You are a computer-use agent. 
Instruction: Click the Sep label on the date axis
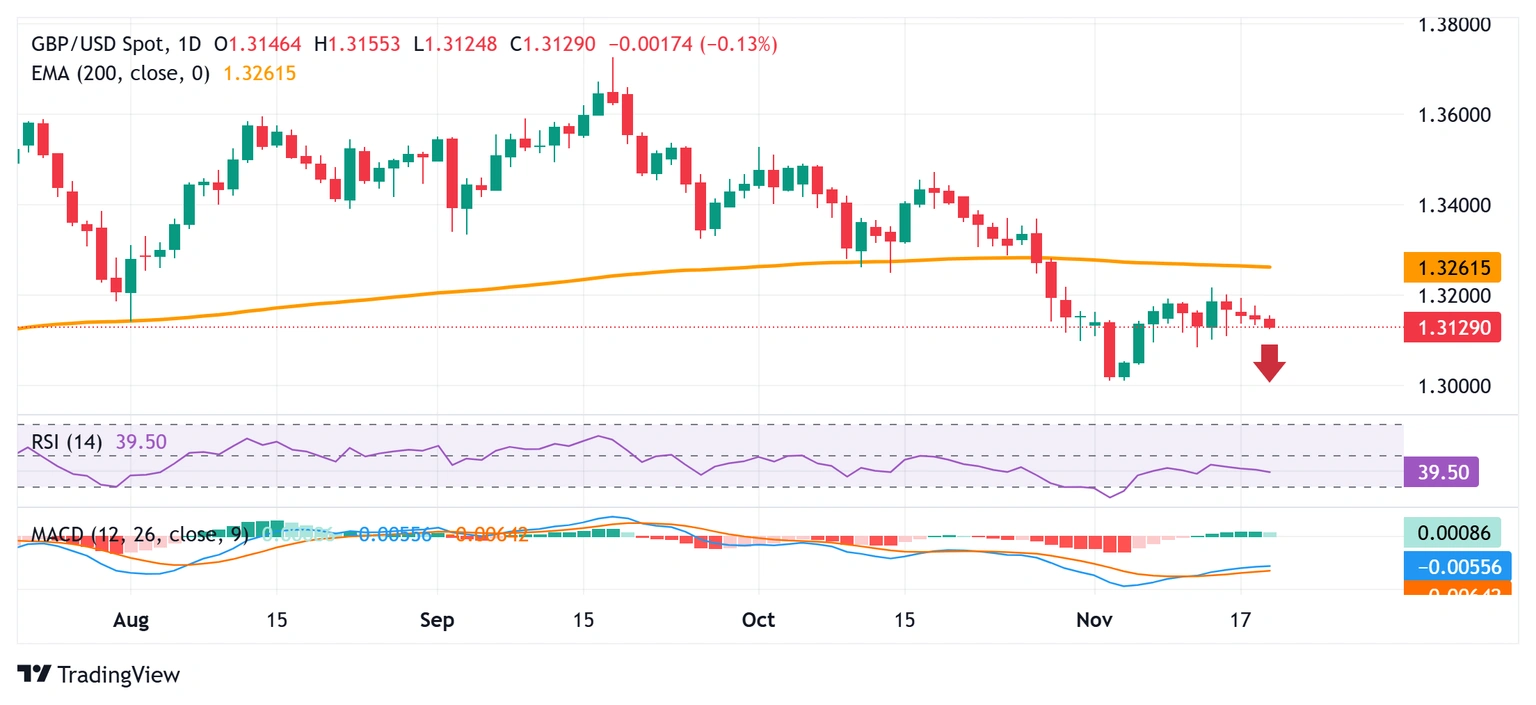[437, 620]
